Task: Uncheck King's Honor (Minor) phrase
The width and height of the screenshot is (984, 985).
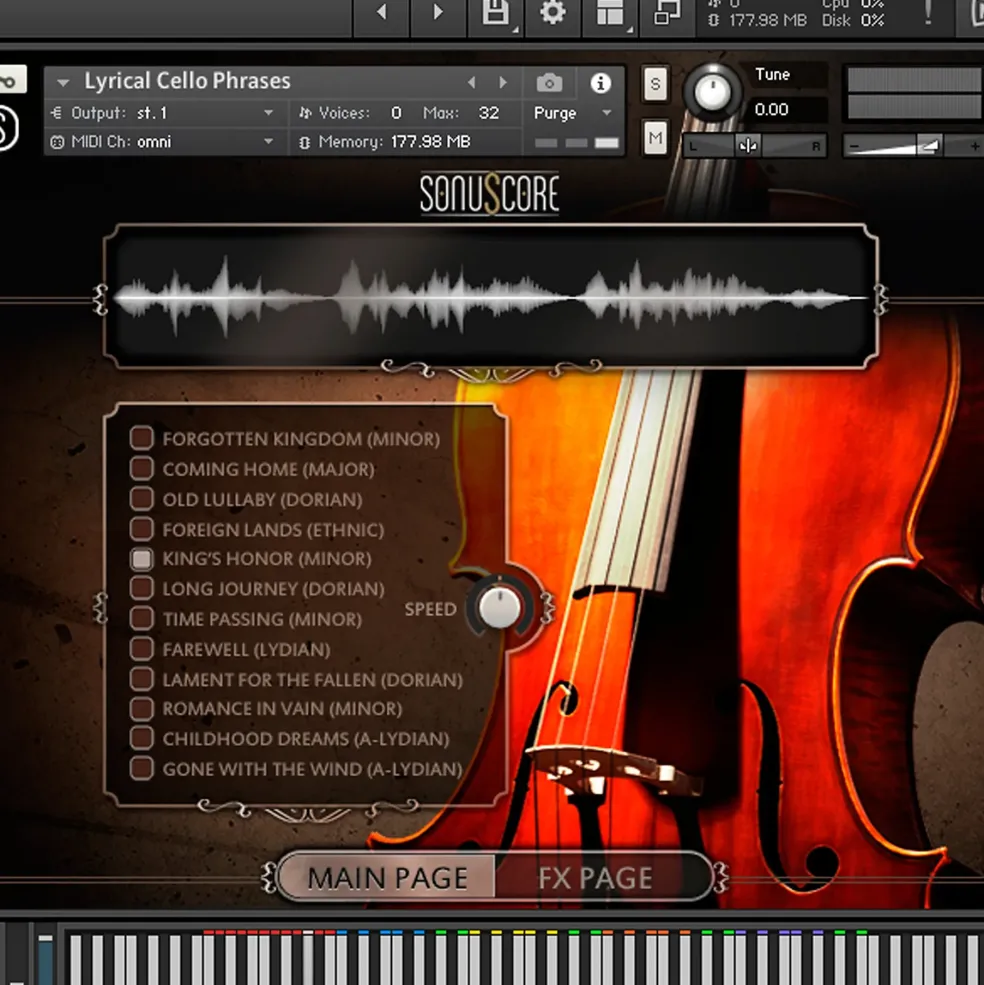Action: click(142, 559)
